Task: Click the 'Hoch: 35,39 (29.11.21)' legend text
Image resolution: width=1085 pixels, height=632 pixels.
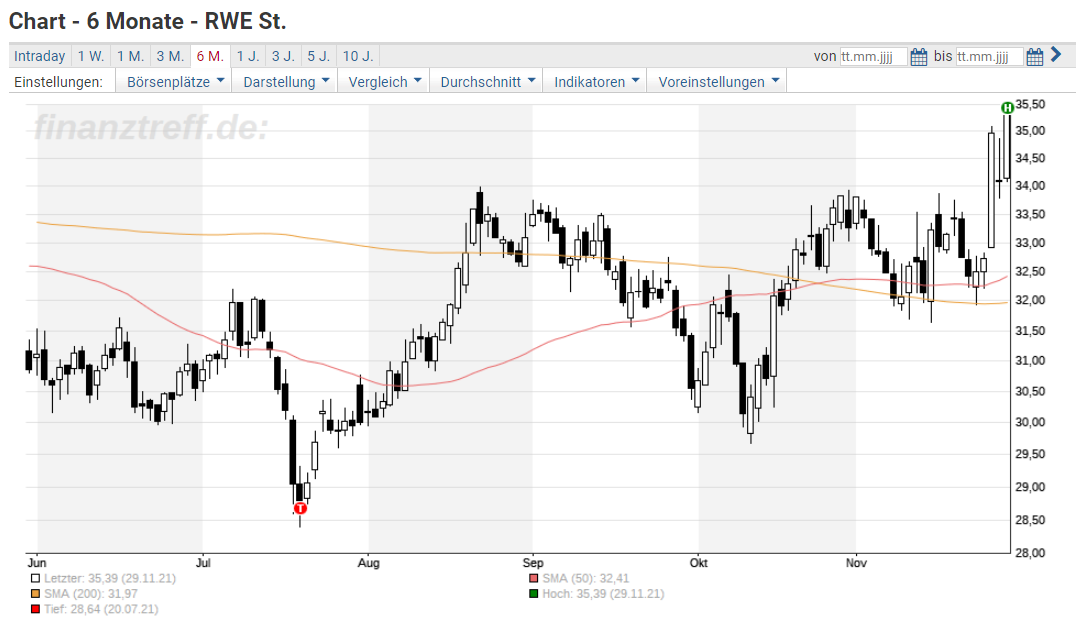Action: 603,594
